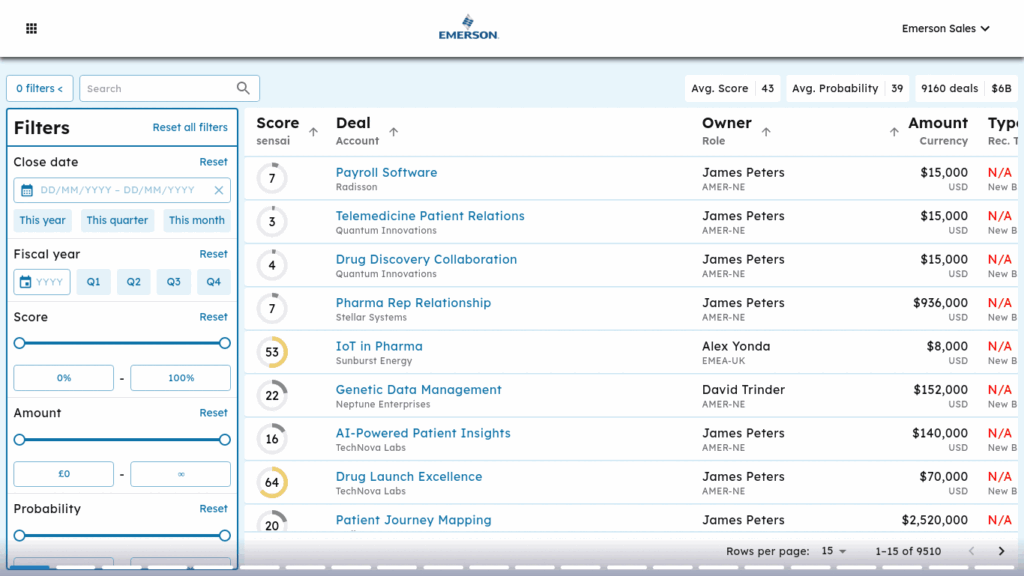
Task: Click Amount slider minimum handle
Action: 20,440
